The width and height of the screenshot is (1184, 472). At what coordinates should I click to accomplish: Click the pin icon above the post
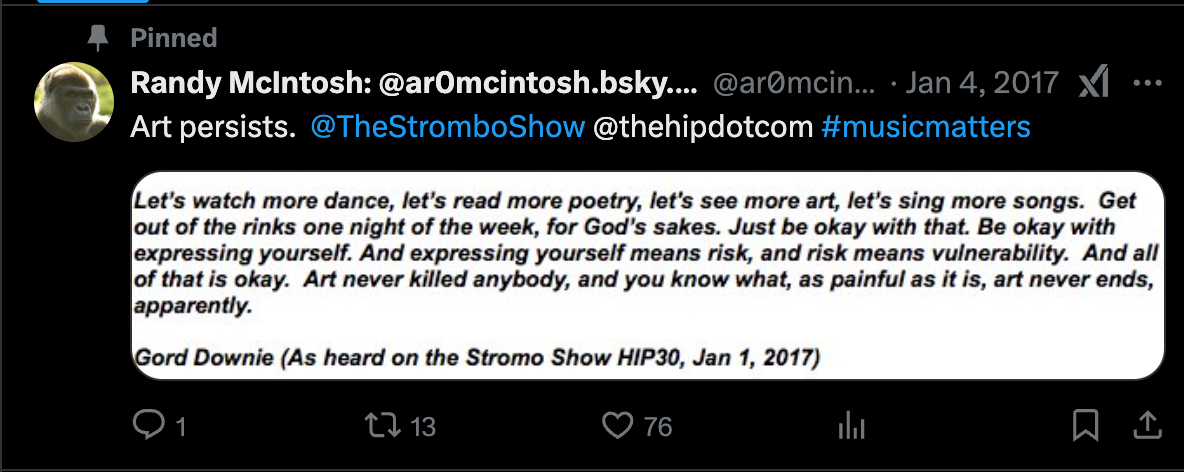pos(98,38)
